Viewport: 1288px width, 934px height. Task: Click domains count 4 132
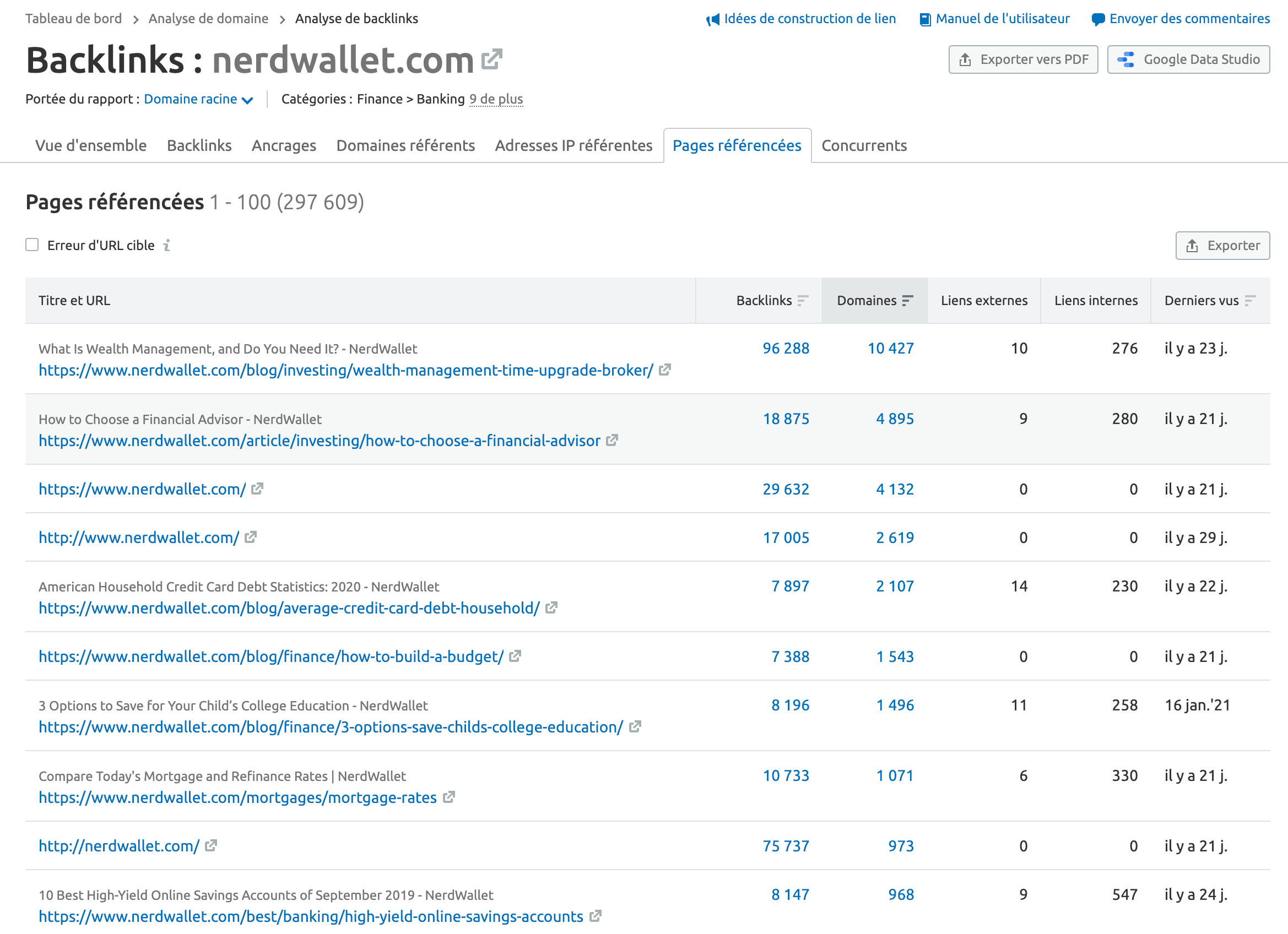point(895,489)
